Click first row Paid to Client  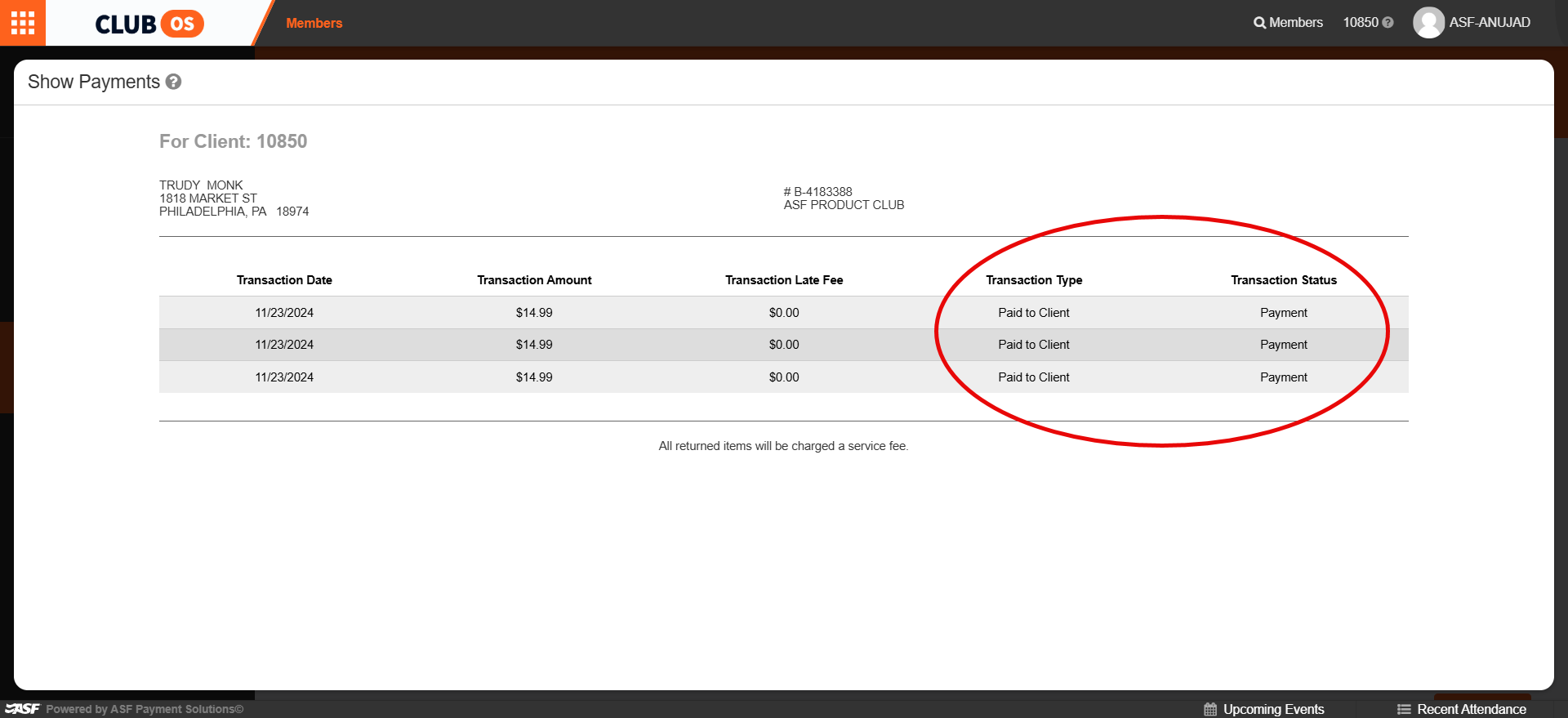pyautogui.click(x=1034, y=313)
